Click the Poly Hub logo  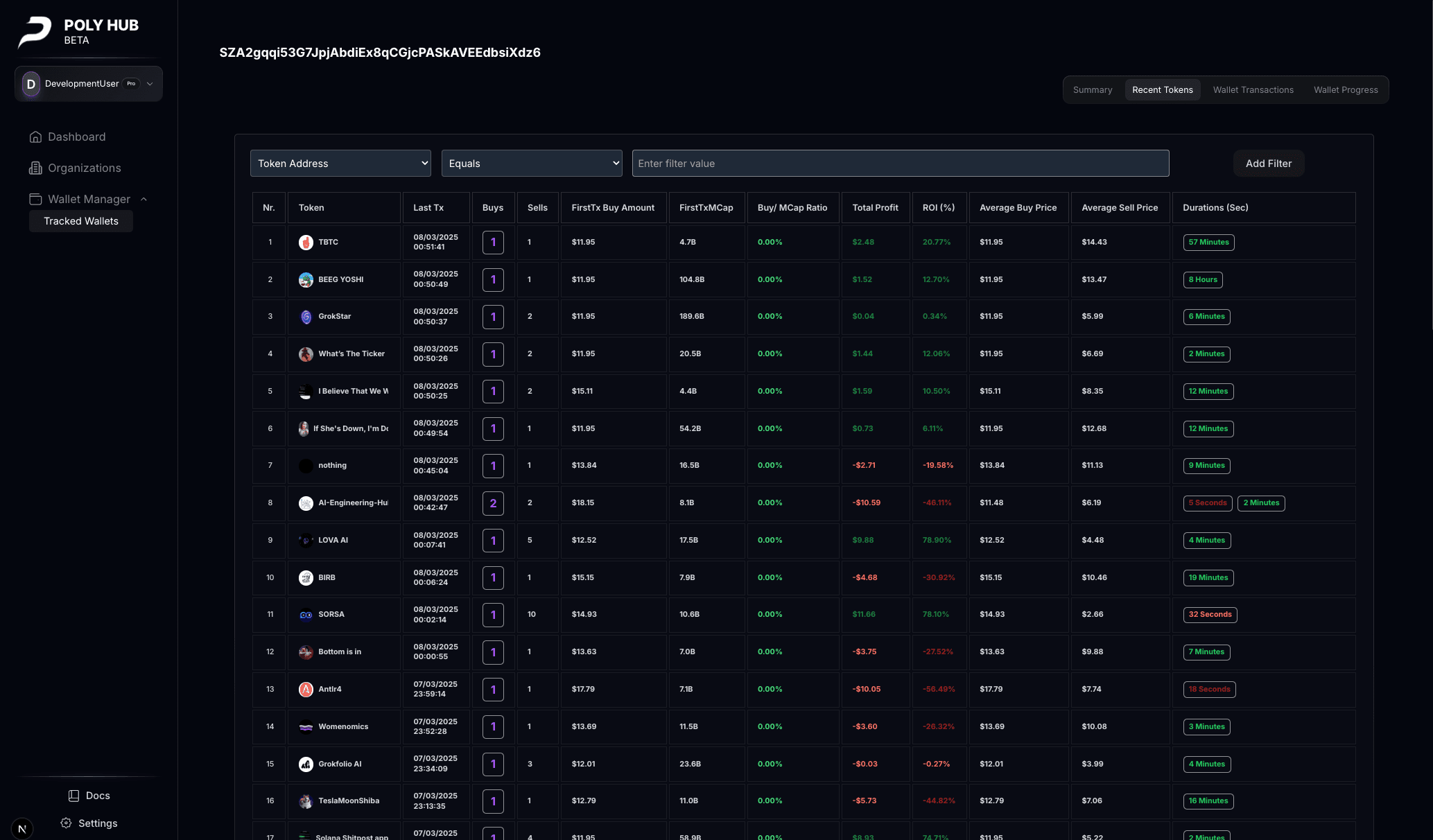click(x=35, y=30)
